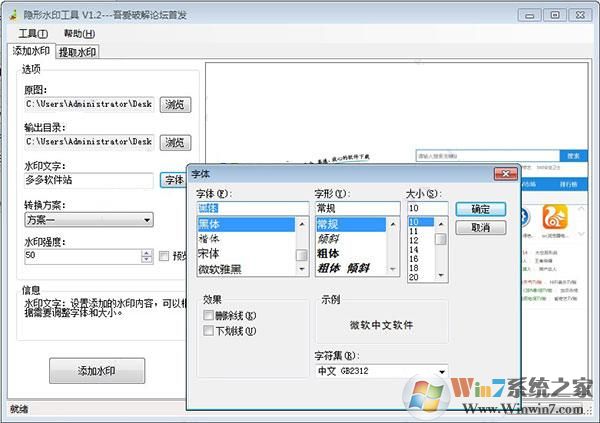
Task: Close the 字体 font dialog
Action: point(506,173)
